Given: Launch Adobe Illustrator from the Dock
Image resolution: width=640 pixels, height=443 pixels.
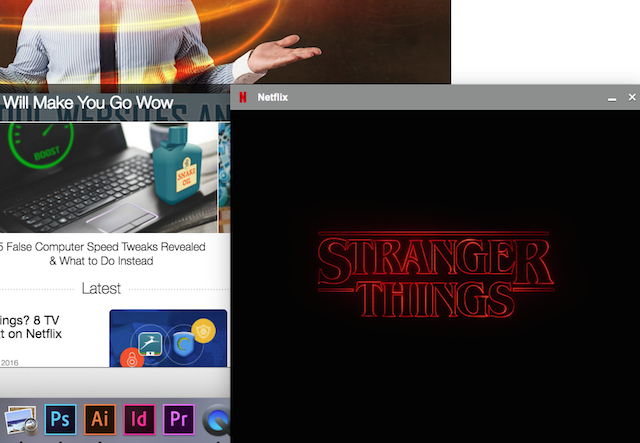Looking at the screenshot, I should pyautogui.click(x=100, y=419).
